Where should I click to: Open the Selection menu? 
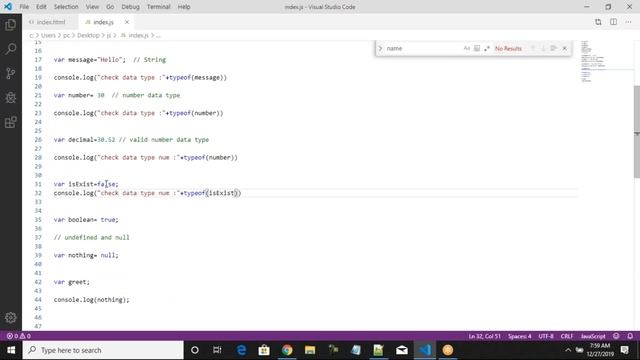point(66,7)
